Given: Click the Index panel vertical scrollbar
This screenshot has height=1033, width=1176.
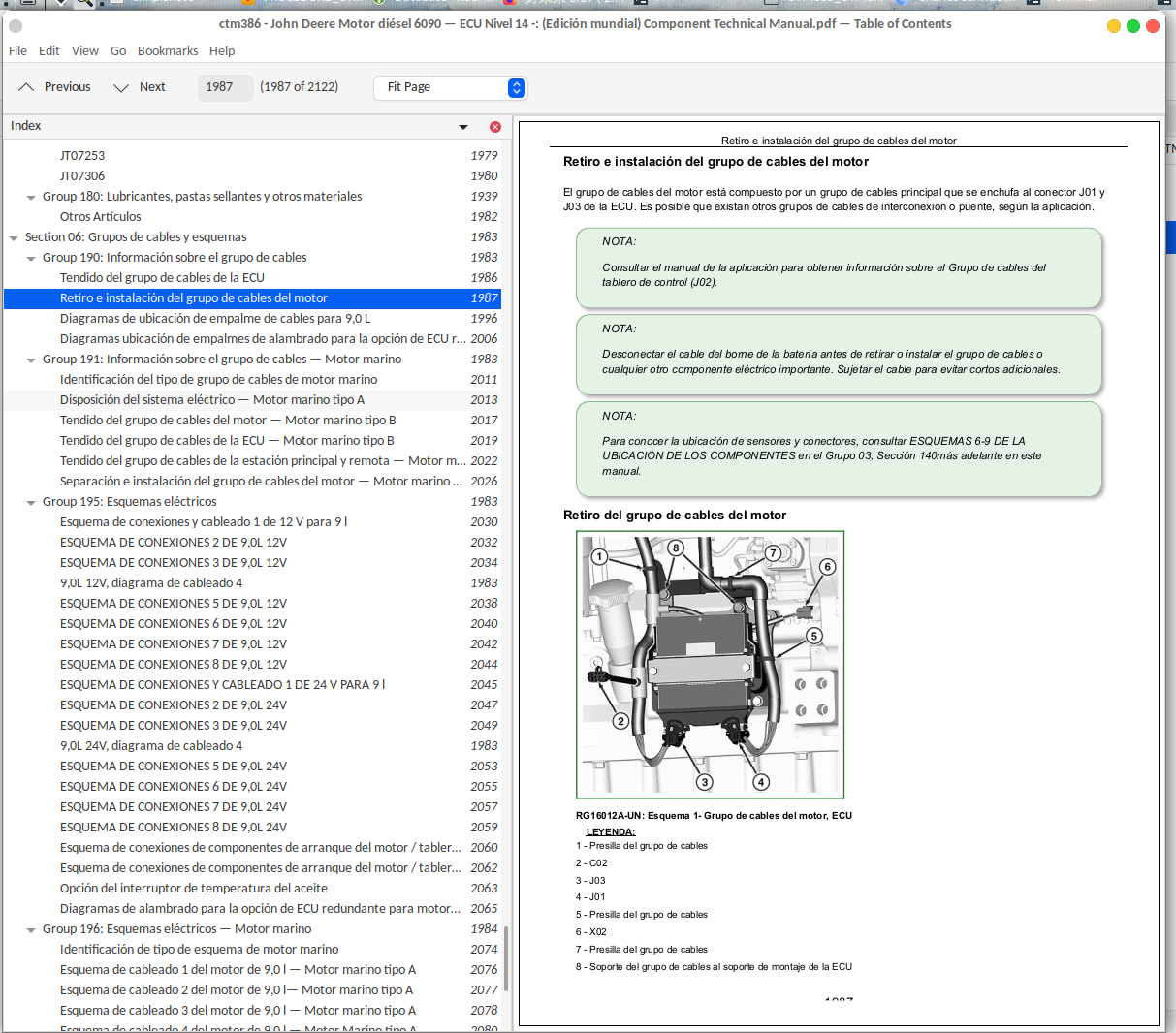Looking at the screenshot, I should click(506, 959).
